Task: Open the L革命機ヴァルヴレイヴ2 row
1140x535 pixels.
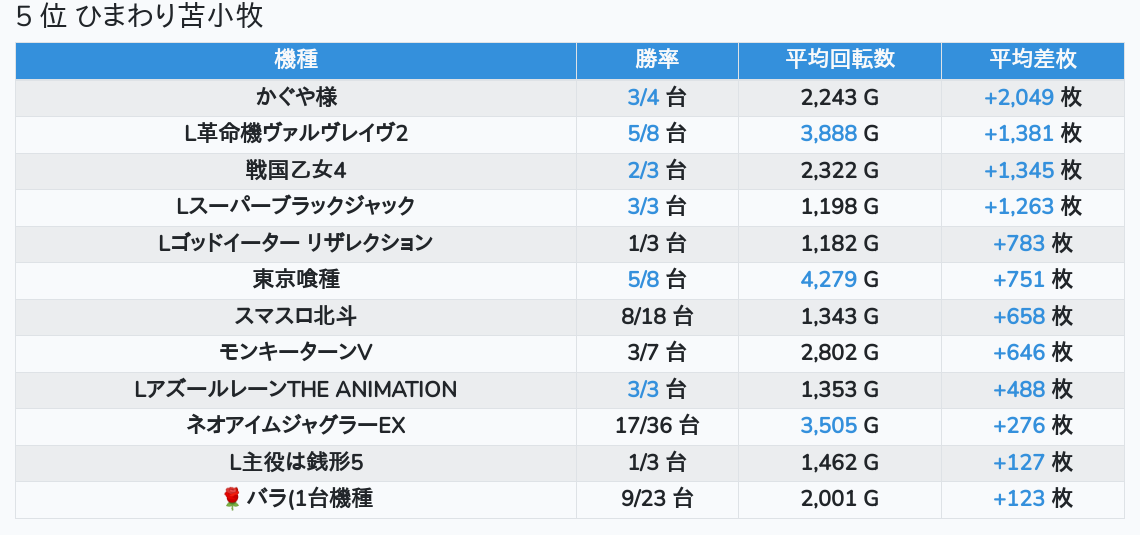Action: (x=295, y=134)
